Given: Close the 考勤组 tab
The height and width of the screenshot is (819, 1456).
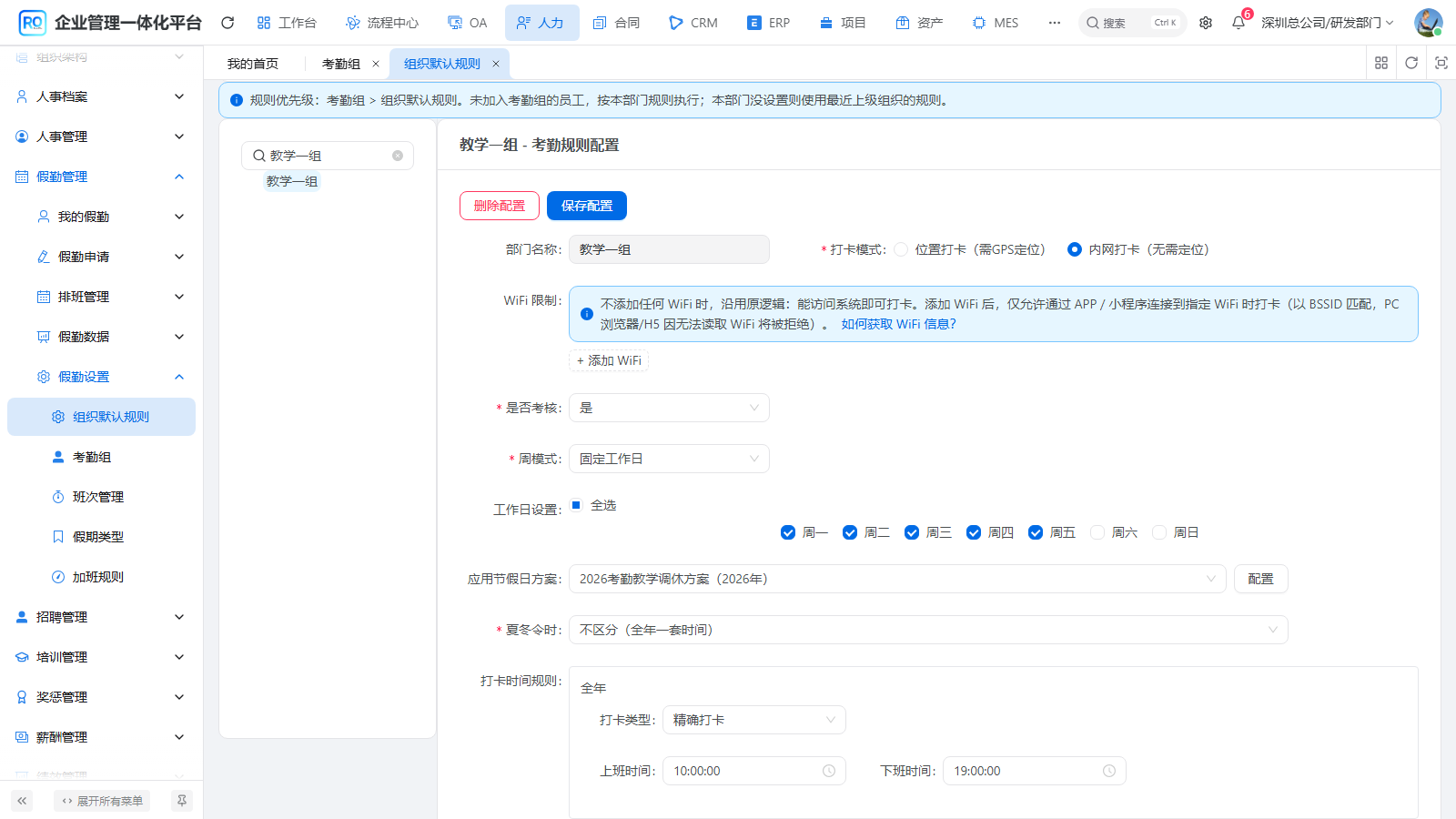Looking at the screenshot, I should coord(375,64).
